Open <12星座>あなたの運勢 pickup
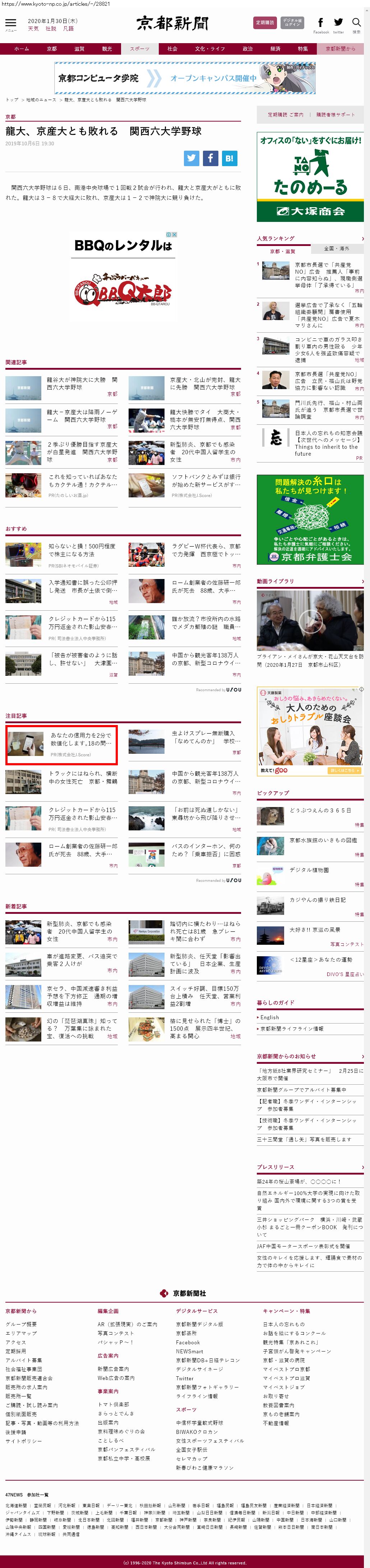370x1568 pixels. (321, 959)
